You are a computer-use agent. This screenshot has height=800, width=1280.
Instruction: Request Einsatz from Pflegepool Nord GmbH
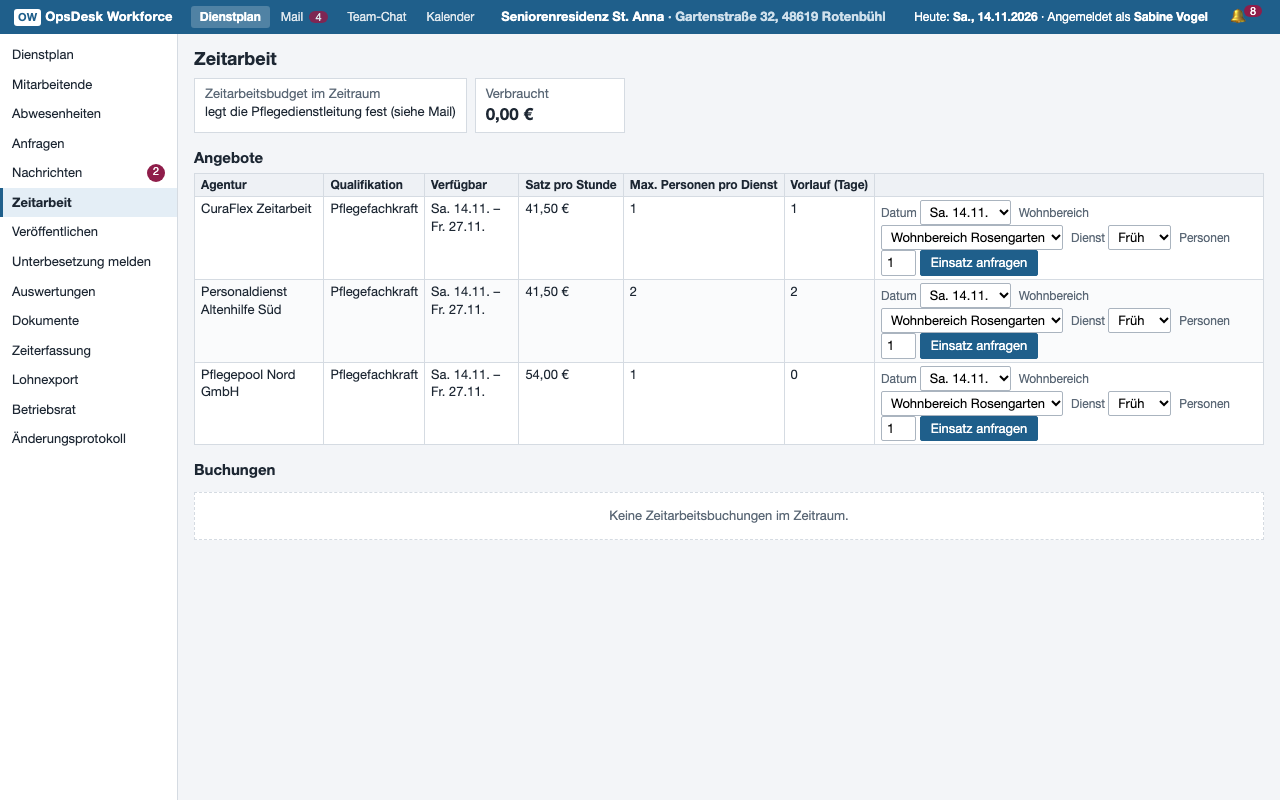click(x=979, y=429)
